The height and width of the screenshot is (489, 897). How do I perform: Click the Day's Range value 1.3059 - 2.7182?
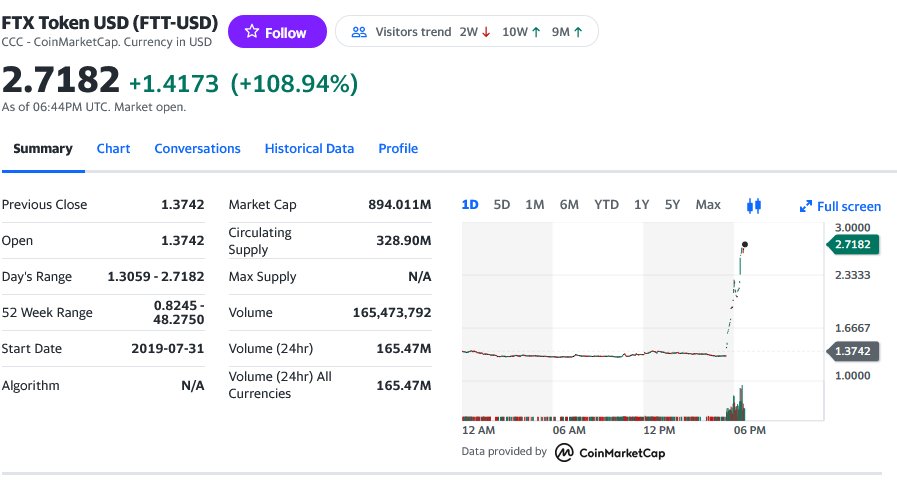(x=156, y=277)
